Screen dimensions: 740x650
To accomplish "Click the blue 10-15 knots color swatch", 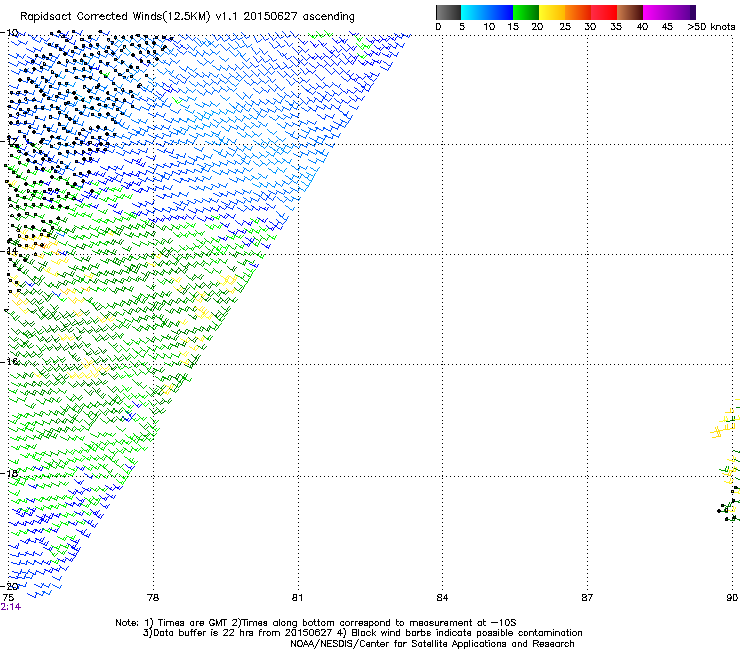I will [500, 12].
